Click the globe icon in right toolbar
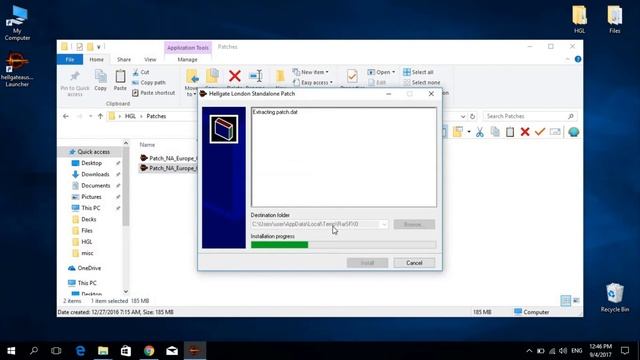 (573, 132)
